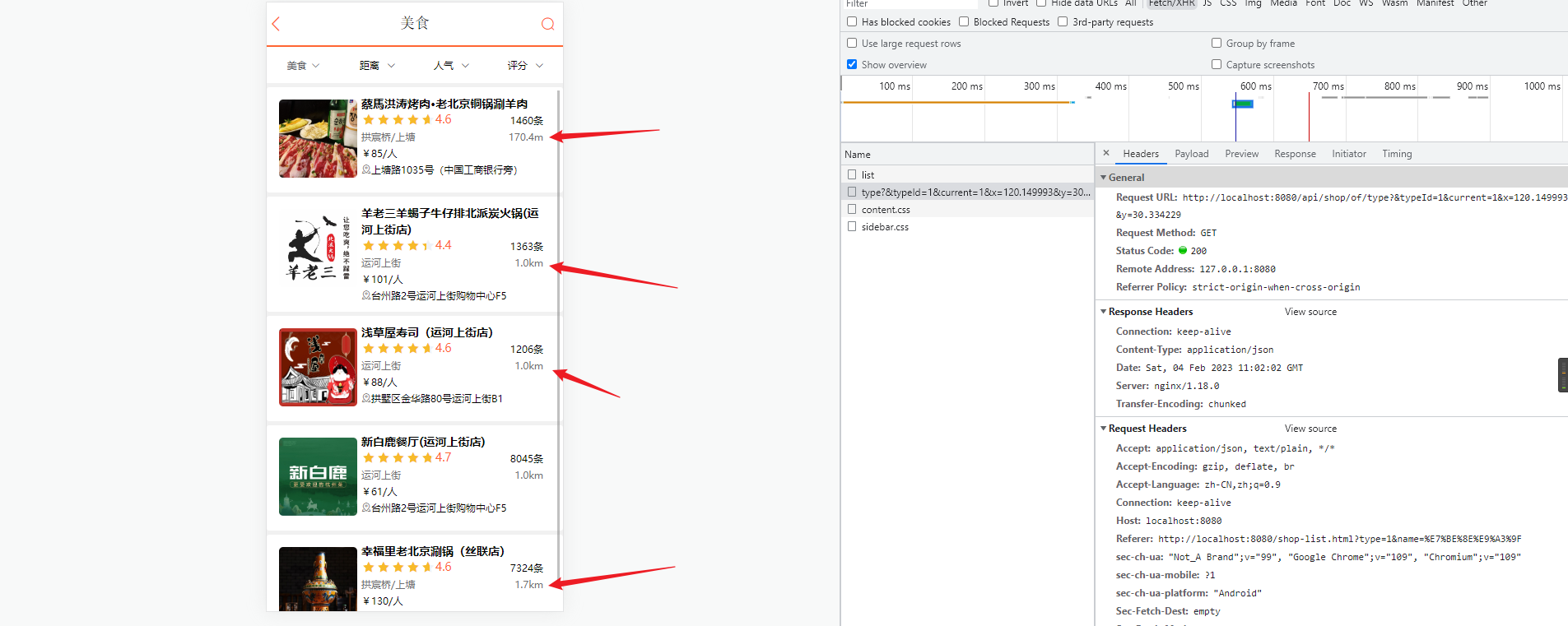This screenshot has height=626, width=1568.
Task: Select the content.css request row
Action: pos(886,210)
